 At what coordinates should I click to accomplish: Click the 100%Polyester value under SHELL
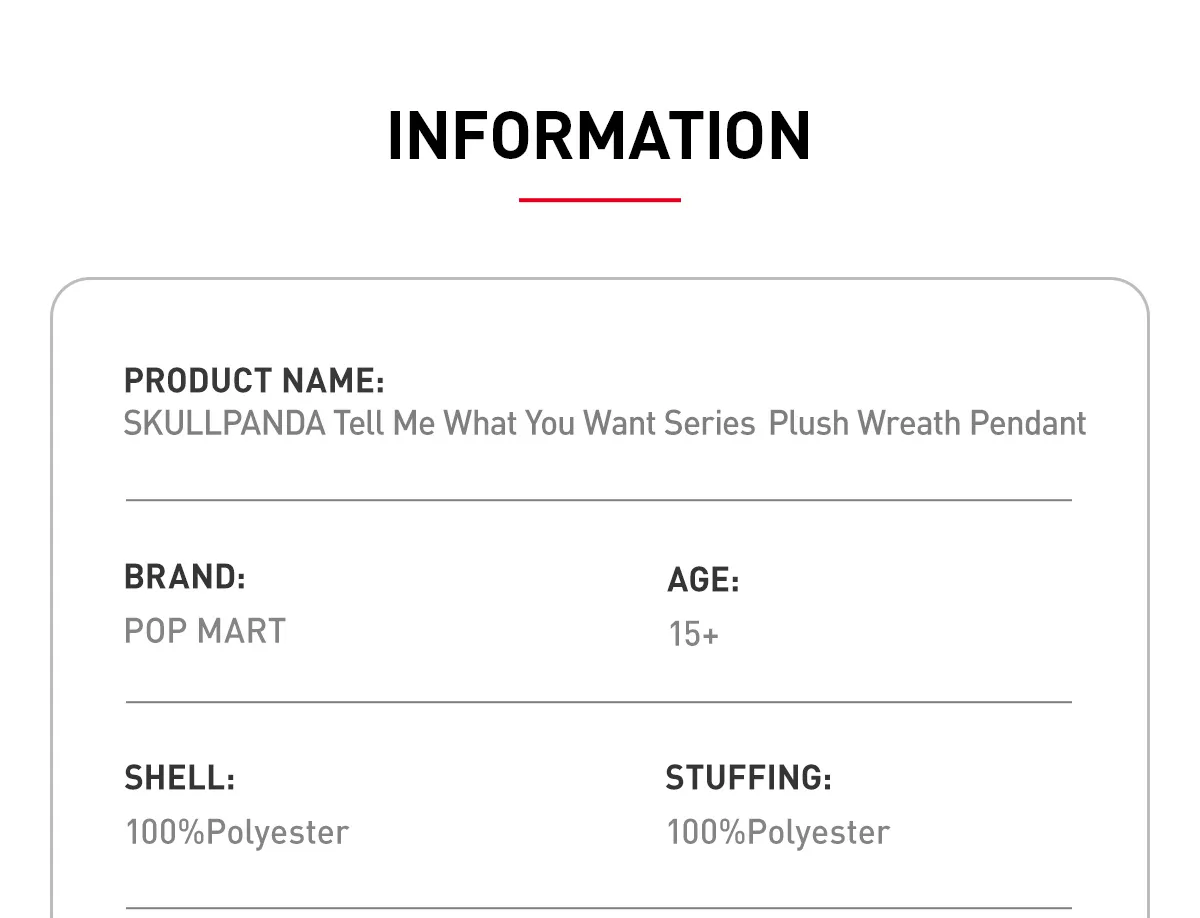coord(237,832)
